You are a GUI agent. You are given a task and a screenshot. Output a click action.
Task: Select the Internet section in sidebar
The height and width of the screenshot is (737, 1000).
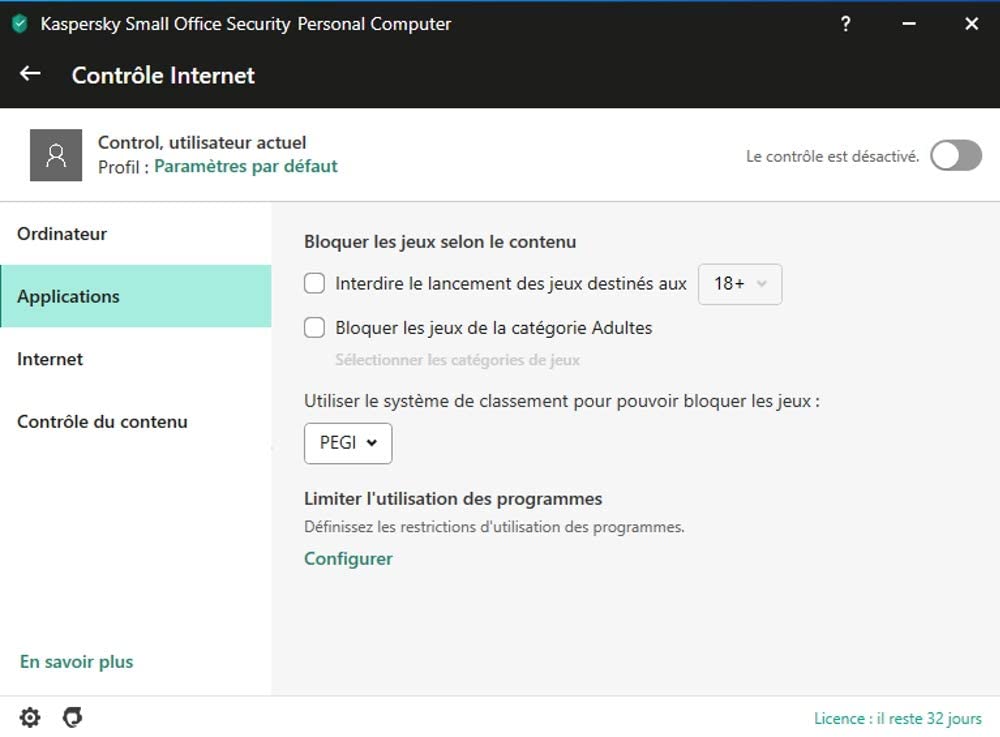click(50, 359)
